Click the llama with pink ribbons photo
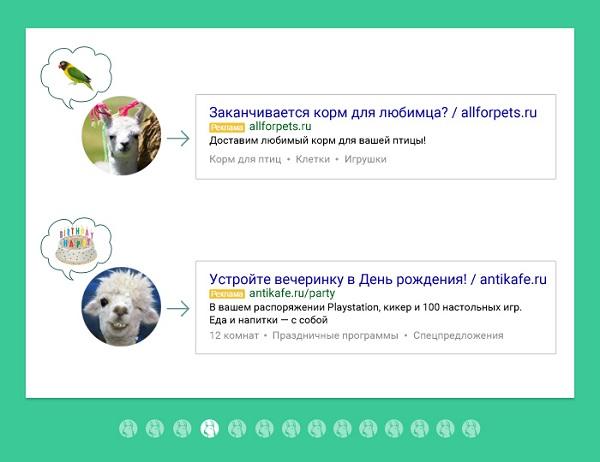This screenshot has width=600, height=462. 121,135
